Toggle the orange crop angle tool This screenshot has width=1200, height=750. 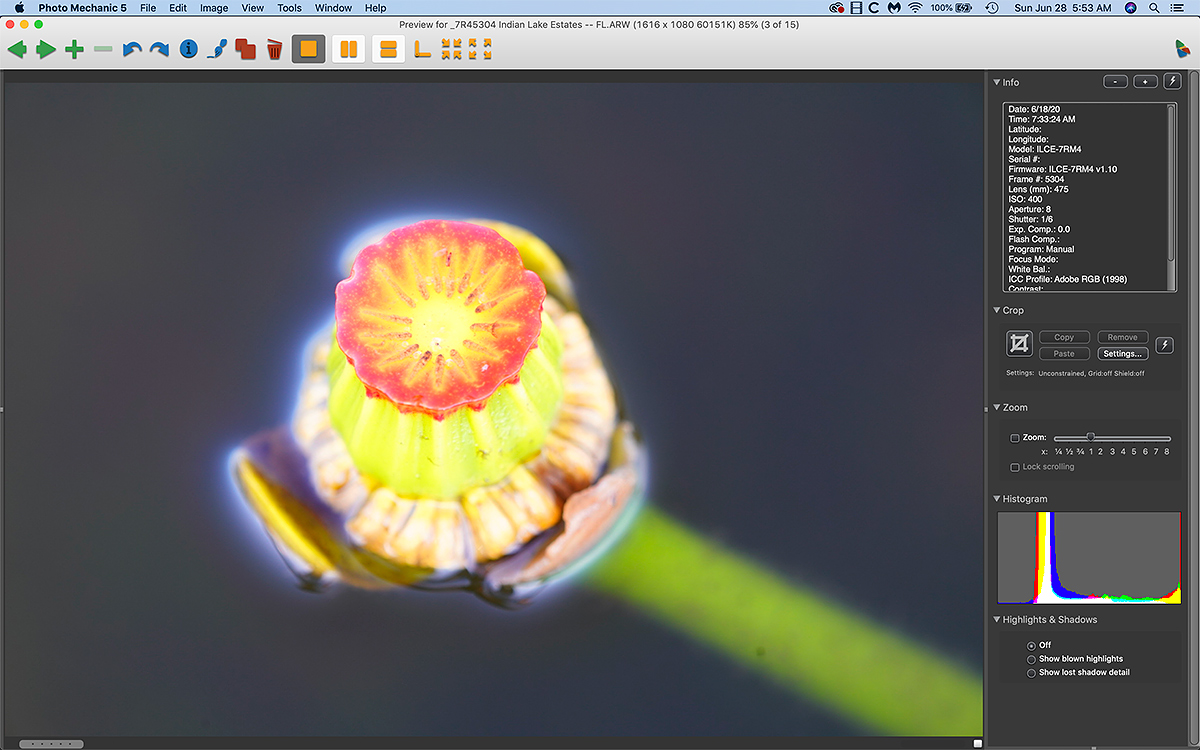423,49
